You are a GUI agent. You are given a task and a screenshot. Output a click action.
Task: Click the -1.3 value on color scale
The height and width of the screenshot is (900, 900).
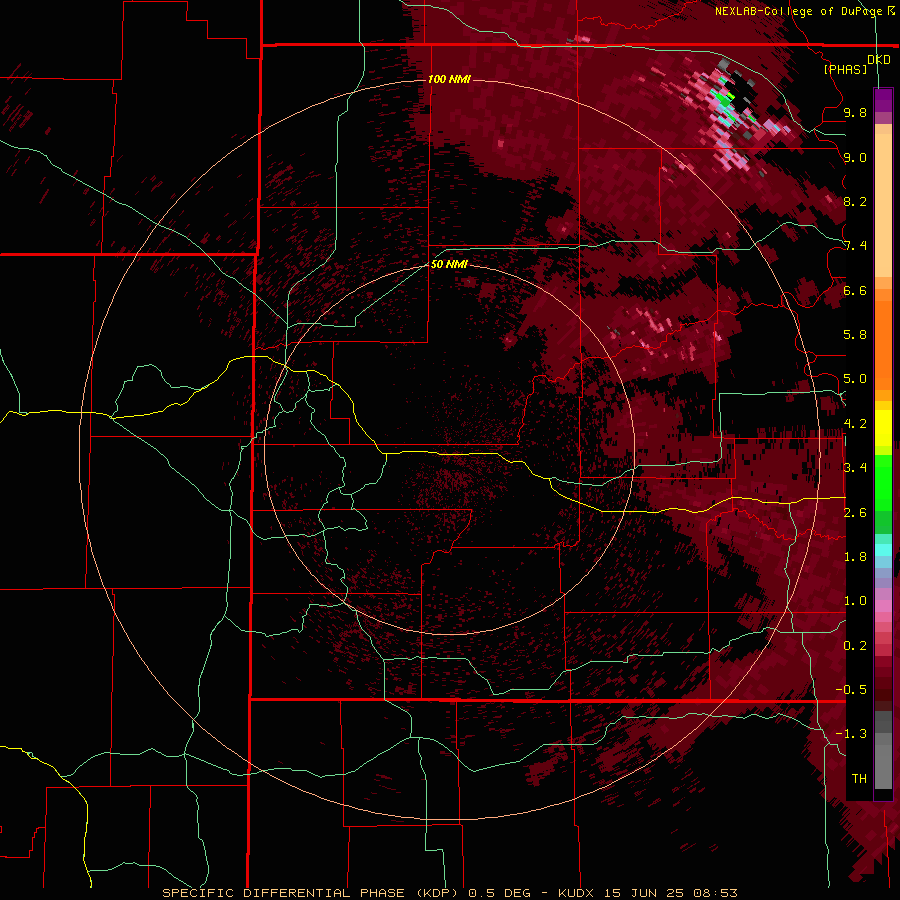pyautogui.click(x=851, y=734)
